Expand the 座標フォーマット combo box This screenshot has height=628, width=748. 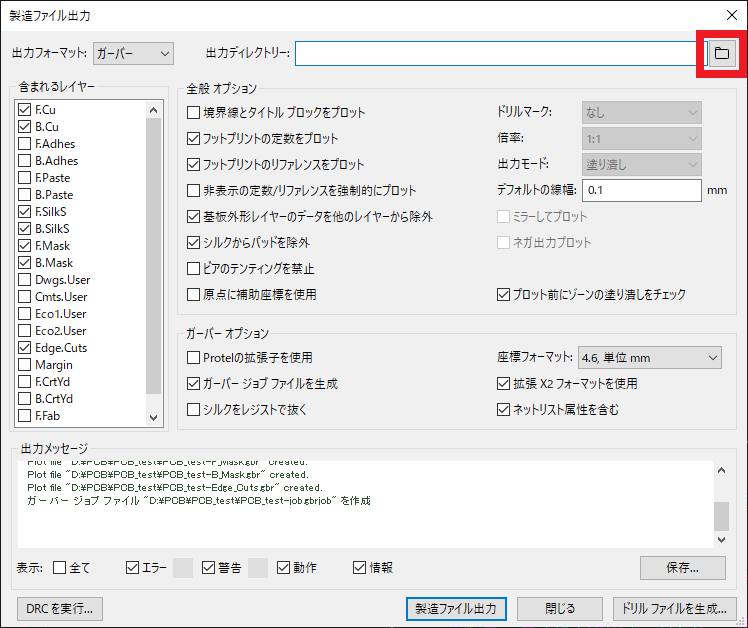click(649, 357)
